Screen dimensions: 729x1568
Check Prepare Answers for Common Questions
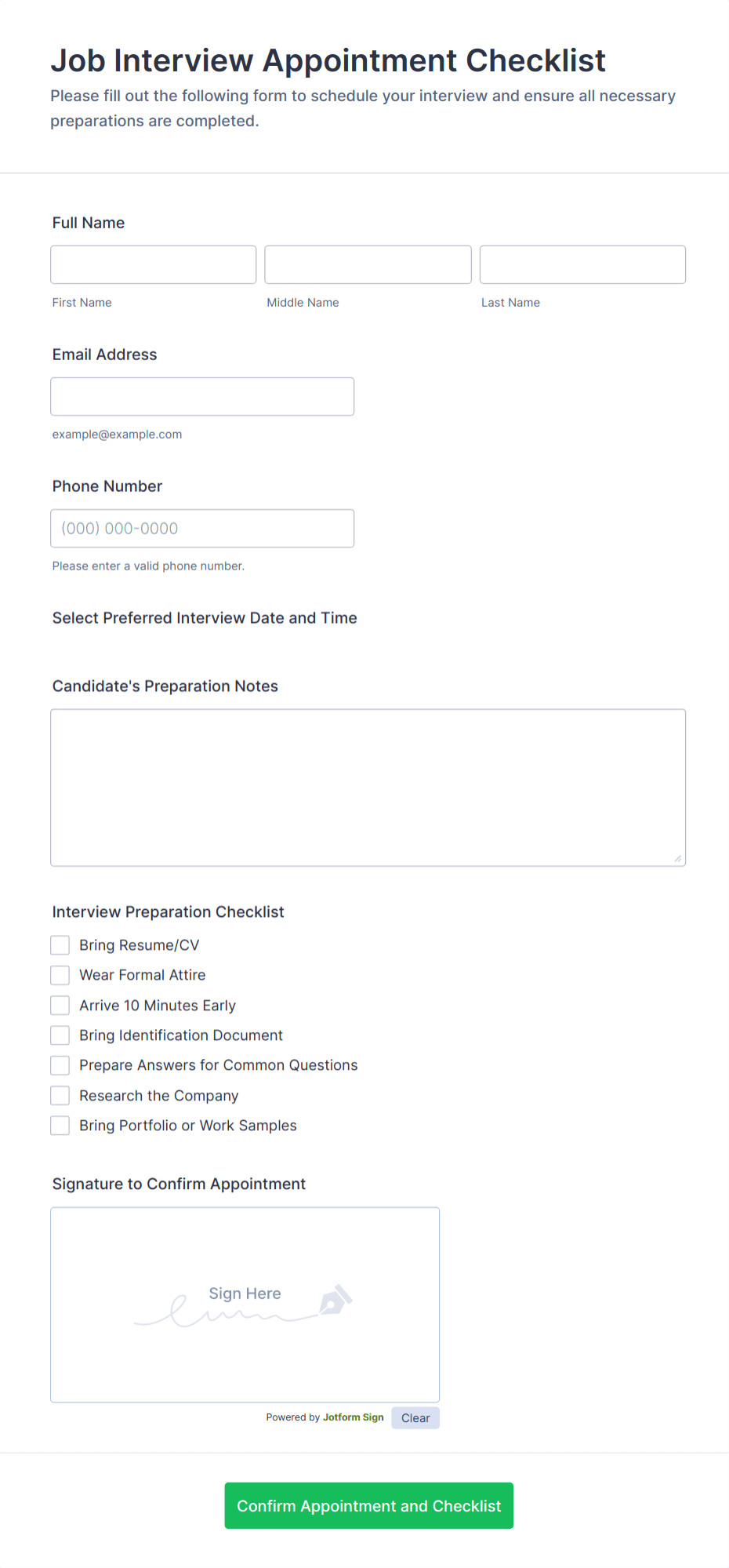[60, 1064]
